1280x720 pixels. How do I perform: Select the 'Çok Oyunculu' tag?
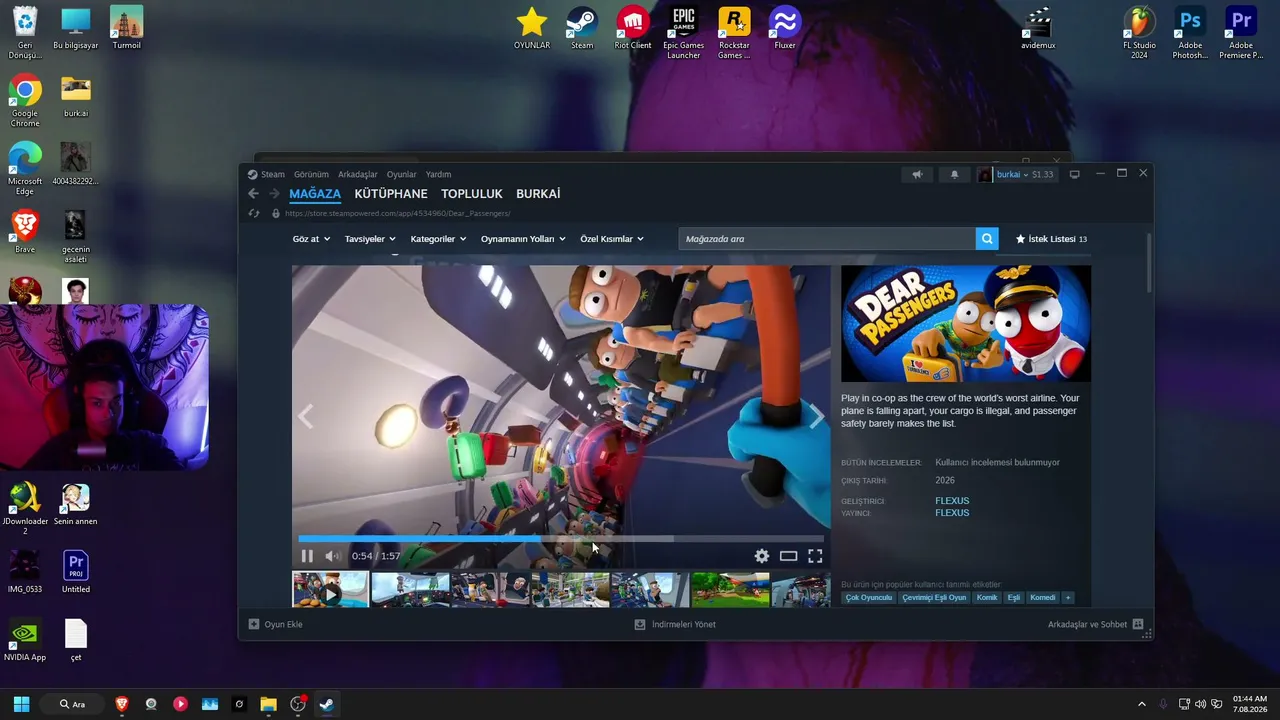point(868,598)
